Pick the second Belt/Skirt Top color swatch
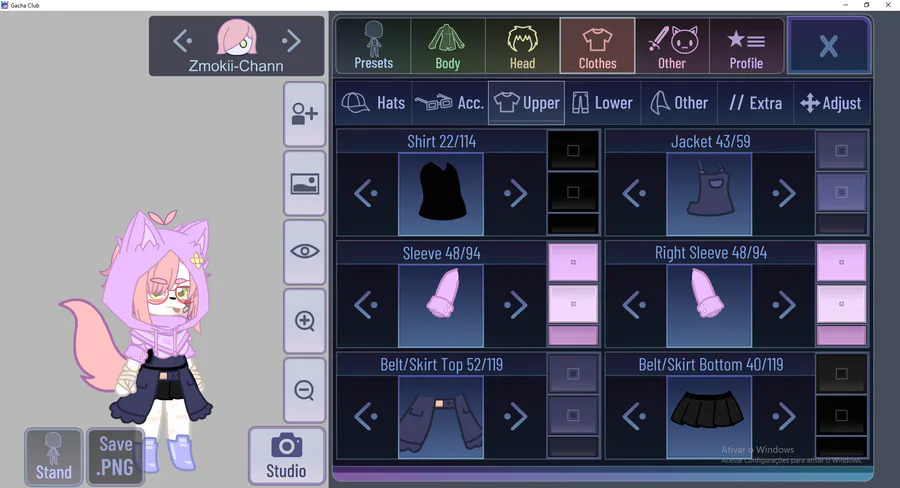 (x=573, y=415)
